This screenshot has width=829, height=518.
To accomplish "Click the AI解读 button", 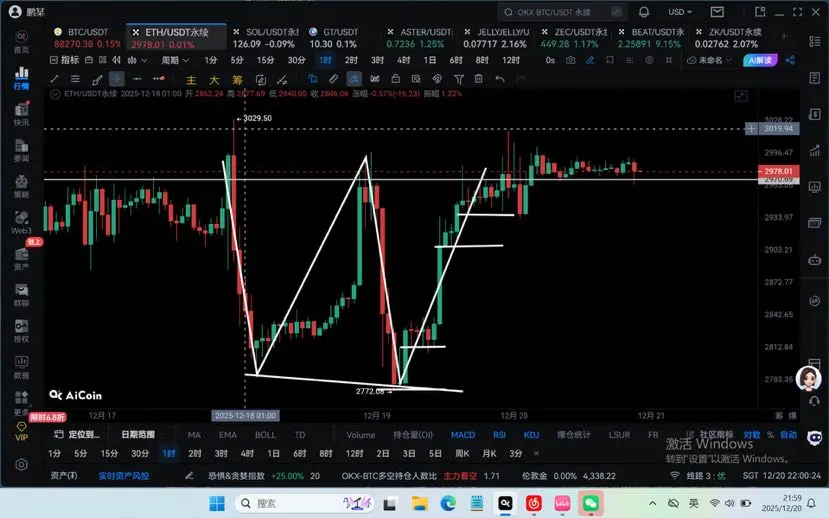I will (760, 60).
